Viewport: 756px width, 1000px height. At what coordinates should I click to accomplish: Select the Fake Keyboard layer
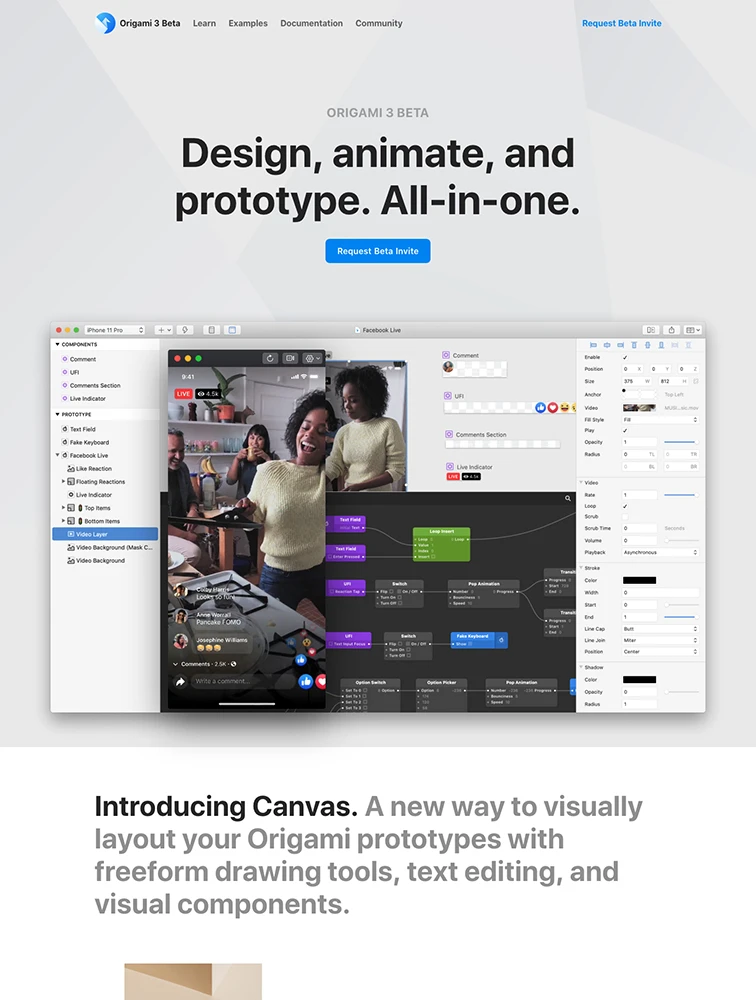(89, 443)
